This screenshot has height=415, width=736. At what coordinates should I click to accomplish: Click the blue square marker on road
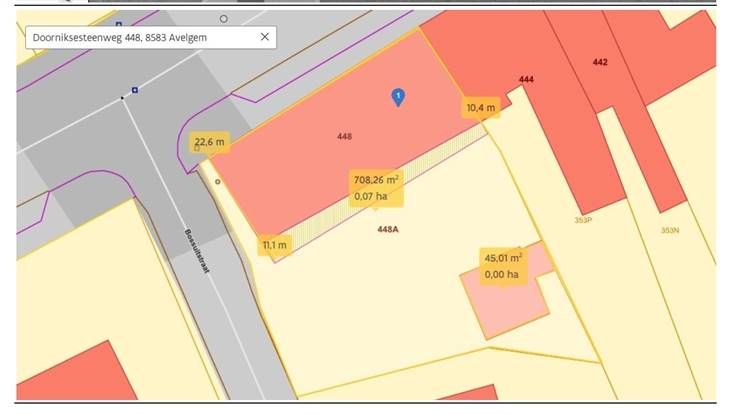(x=135, y=90)
